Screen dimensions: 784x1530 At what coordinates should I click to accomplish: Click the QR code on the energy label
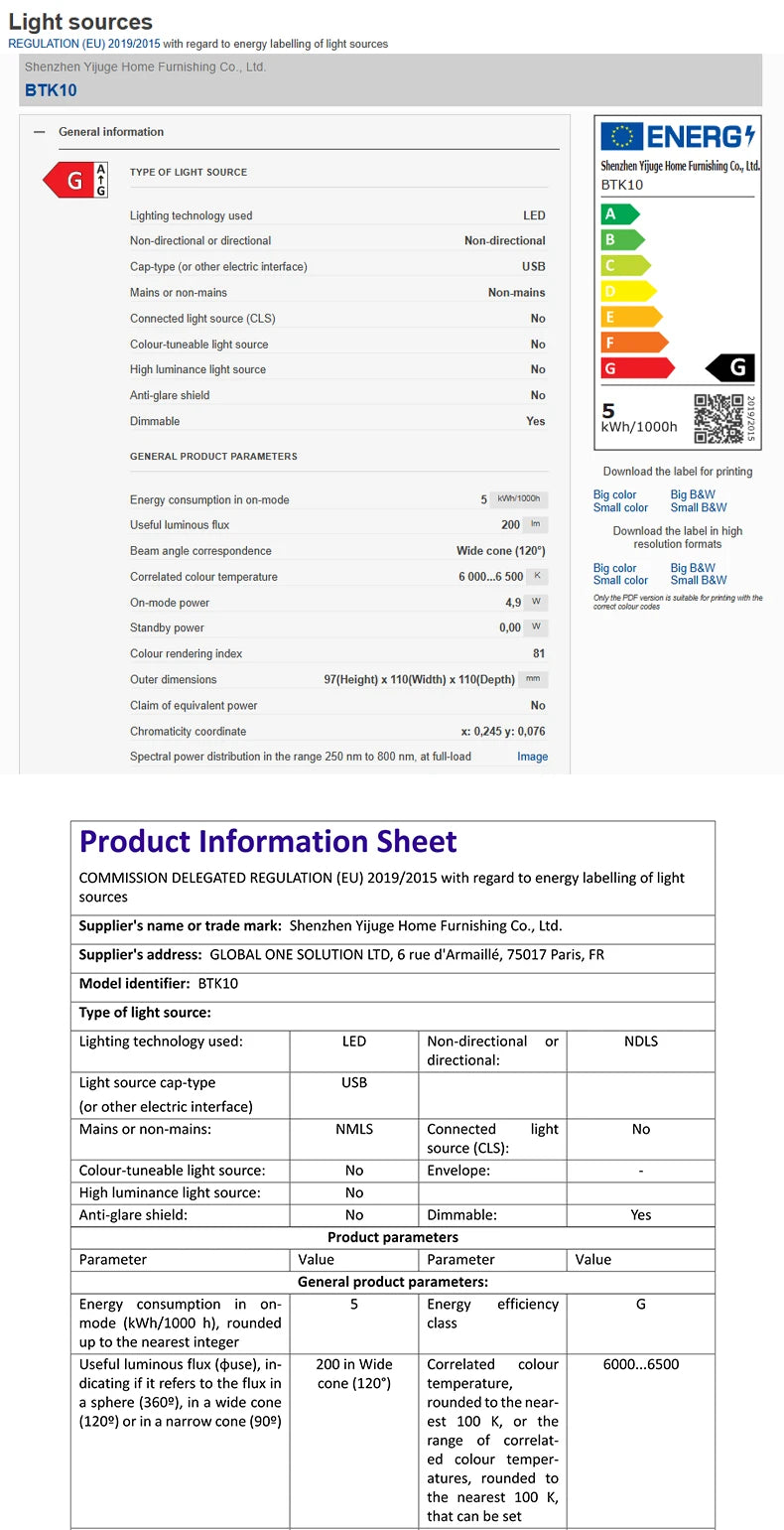pos(718,418)
